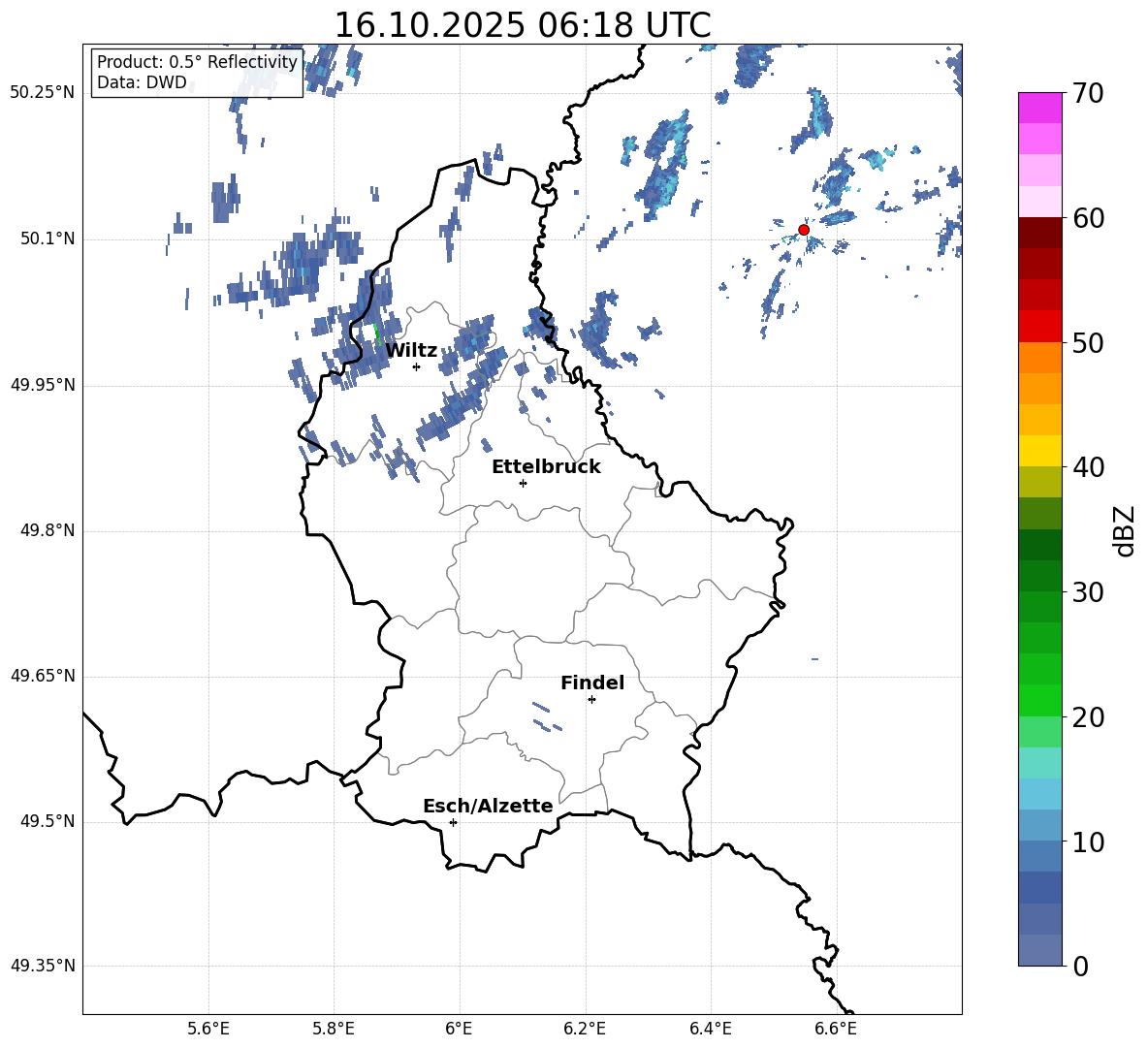The height and width of the screenshot is (1048, 1148).
Task: Click the magenta top colorbar segment
Action: [x=1040, y=109]
